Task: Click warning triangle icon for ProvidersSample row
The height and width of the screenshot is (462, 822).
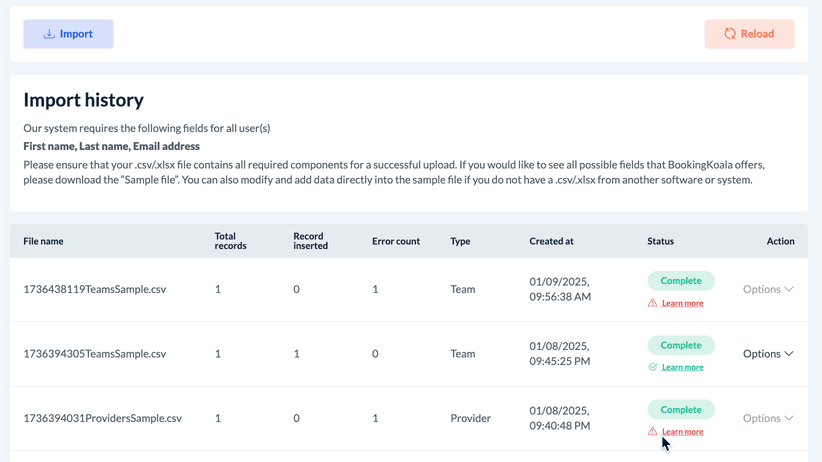Action: 653,431
